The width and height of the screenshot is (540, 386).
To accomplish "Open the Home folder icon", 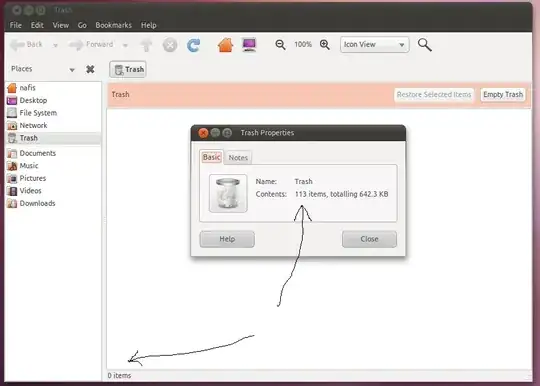I will coord(226,45).
